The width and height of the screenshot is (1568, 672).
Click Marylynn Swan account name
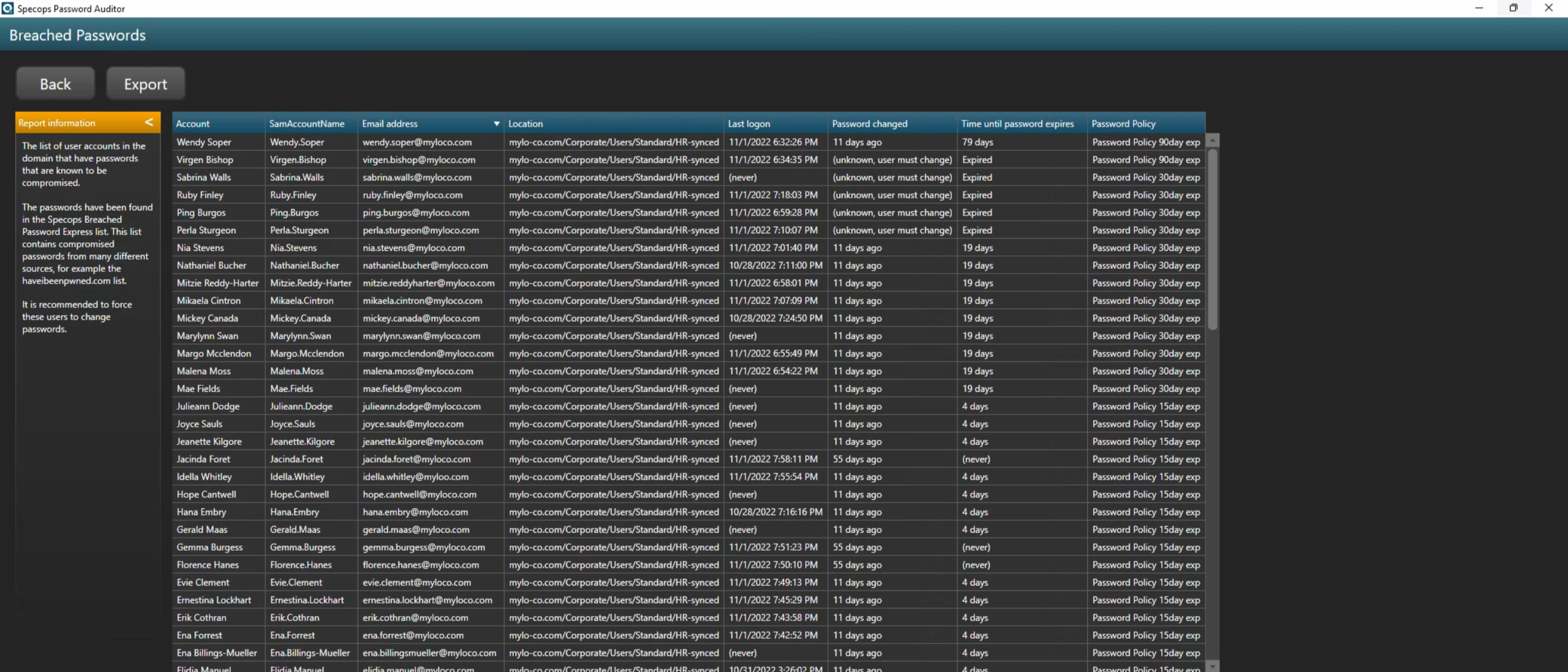coord(207,336)
